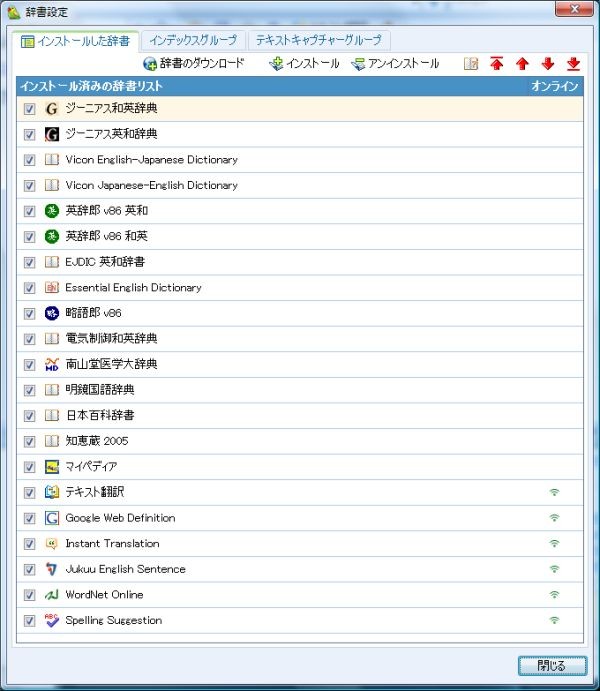Viewport: 600px width, 691px height.
Task: Disable the Spelling Suggestion checkbox
Action: pos(29,620)
